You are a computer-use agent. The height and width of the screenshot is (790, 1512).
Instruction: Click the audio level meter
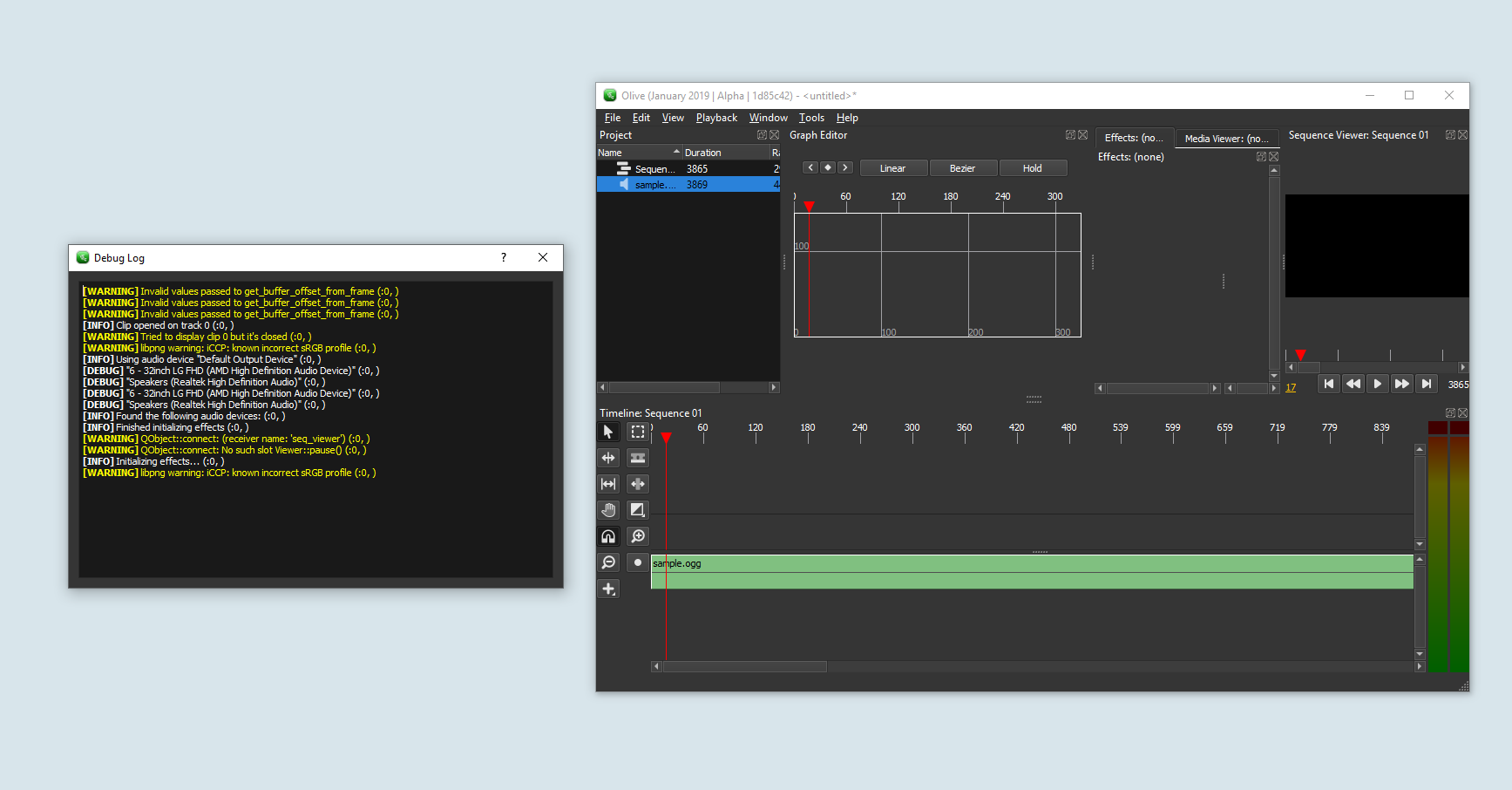click(x=1448, y=547)
